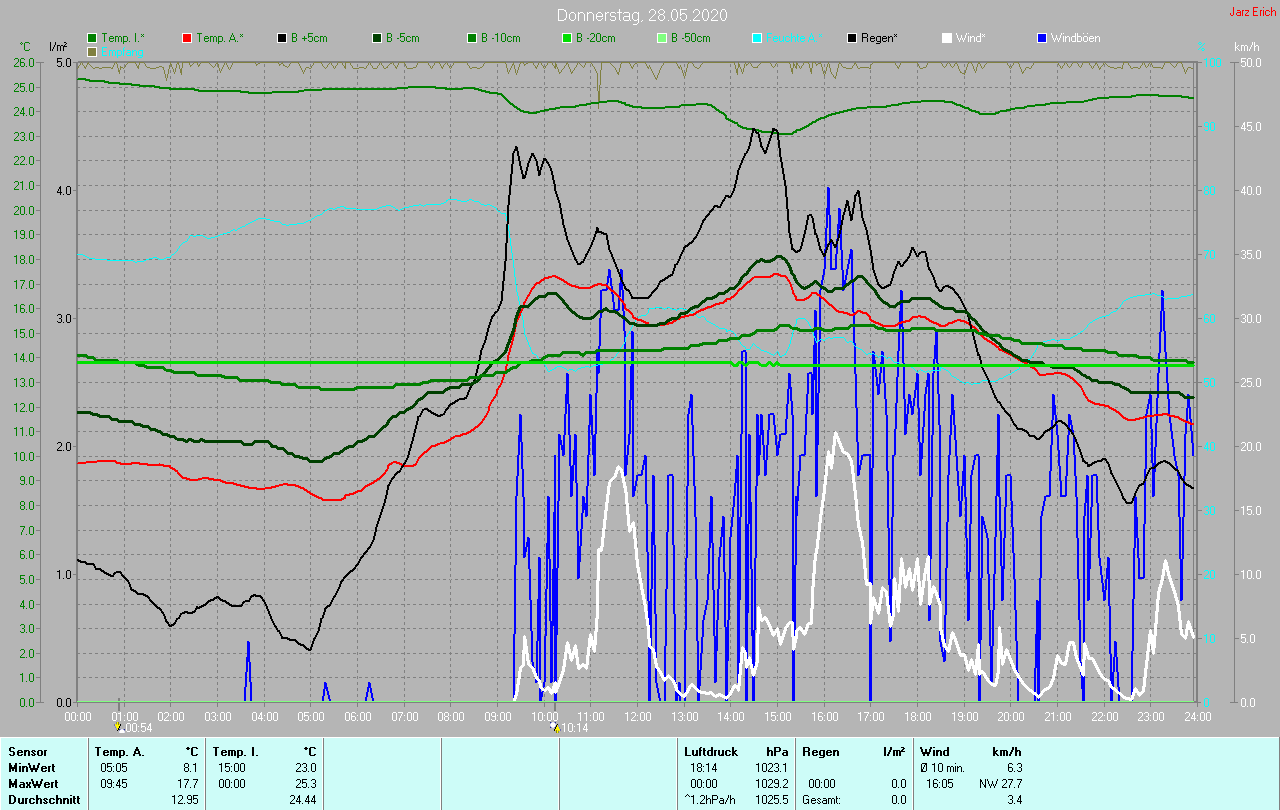Viewport: 1280px width, 810px height.
Task: Click the red Temp. A.* legend swatch
Action: point(188,38)
